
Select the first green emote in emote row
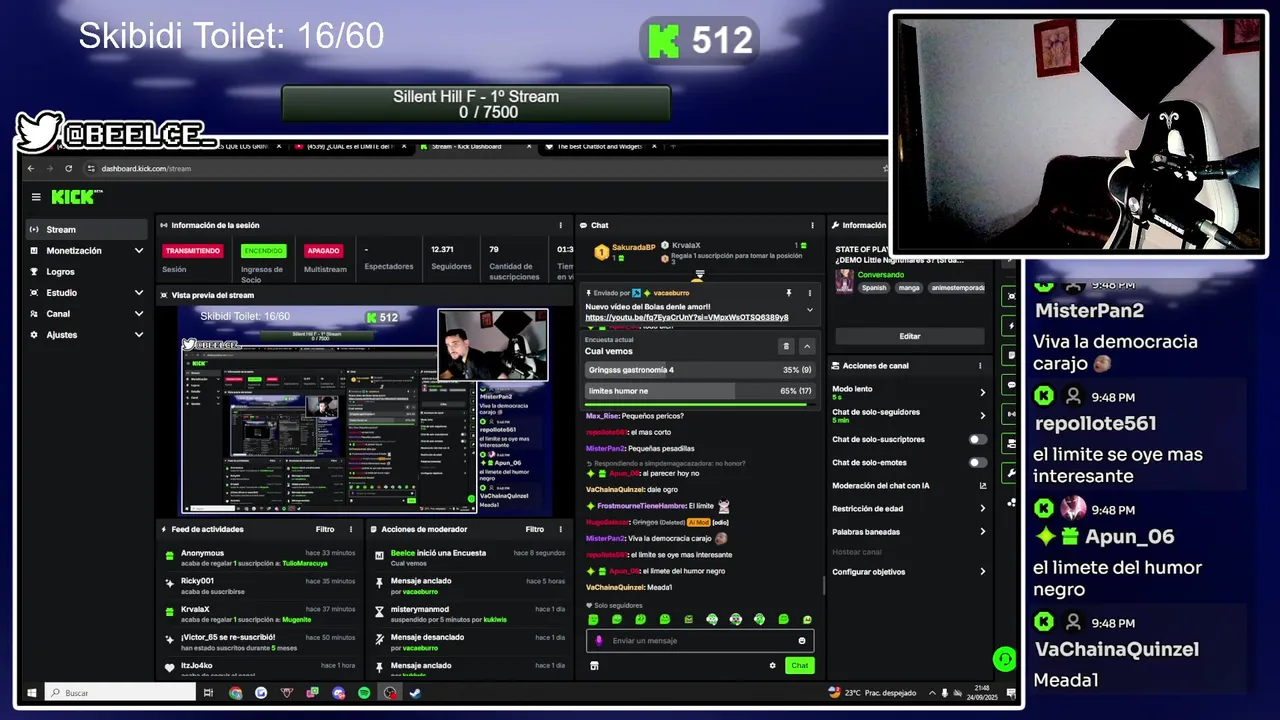(593, 619)
